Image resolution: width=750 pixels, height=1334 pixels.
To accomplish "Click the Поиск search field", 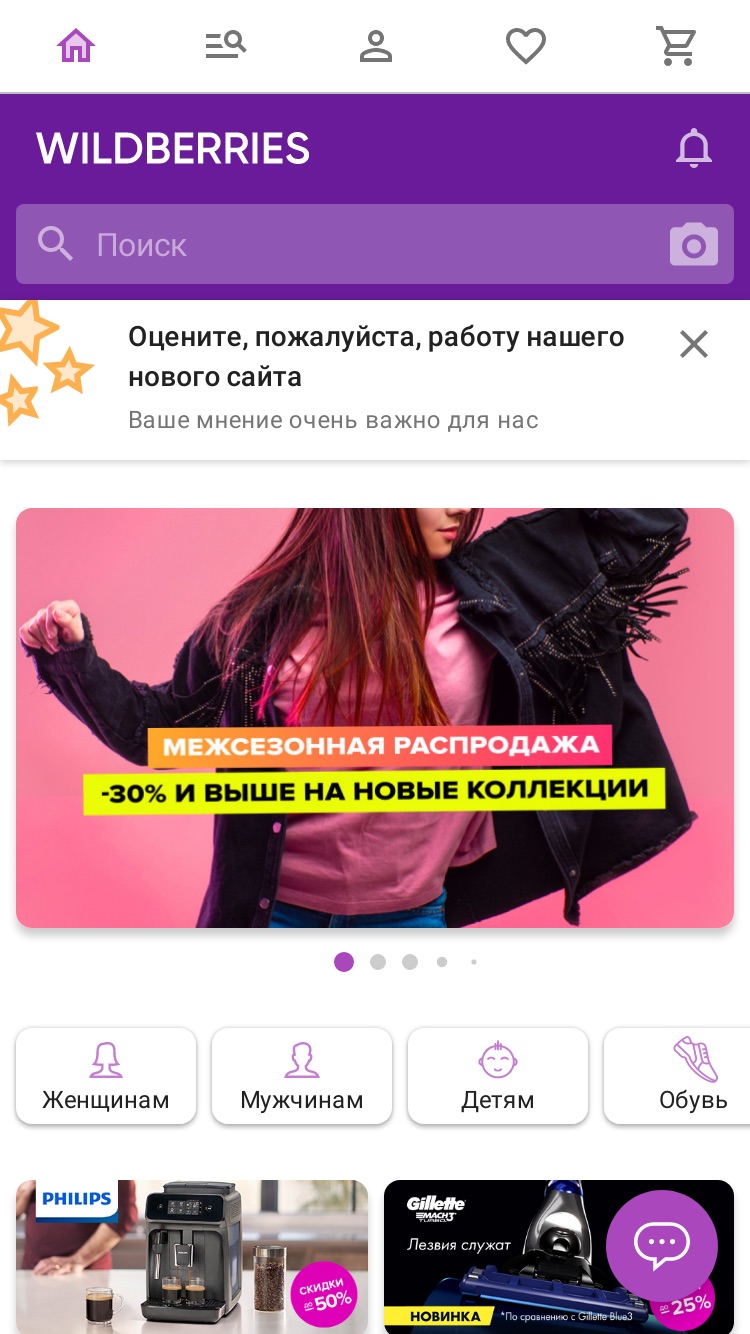I will (x=375, y=244).
